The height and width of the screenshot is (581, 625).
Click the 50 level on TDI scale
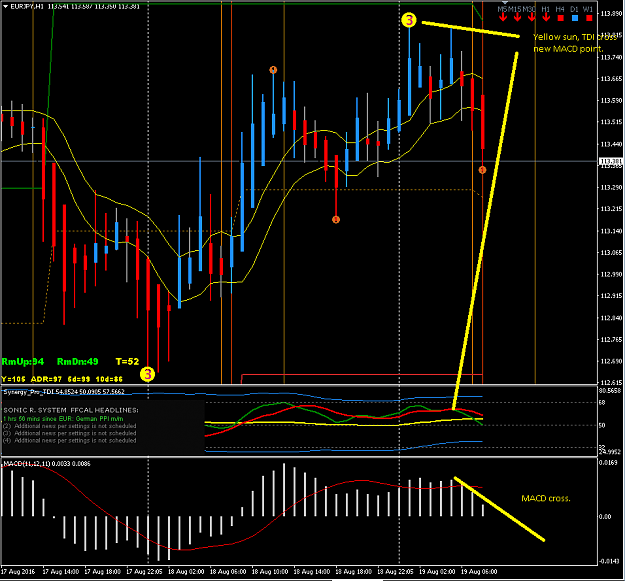tap(602, 426)
